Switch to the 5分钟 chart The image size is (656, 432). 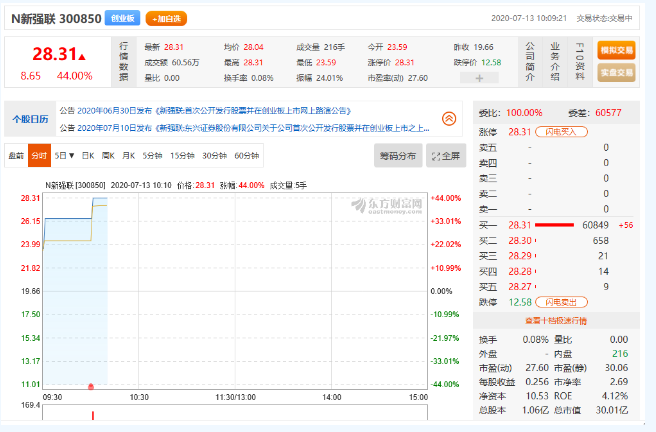point(152,156)
